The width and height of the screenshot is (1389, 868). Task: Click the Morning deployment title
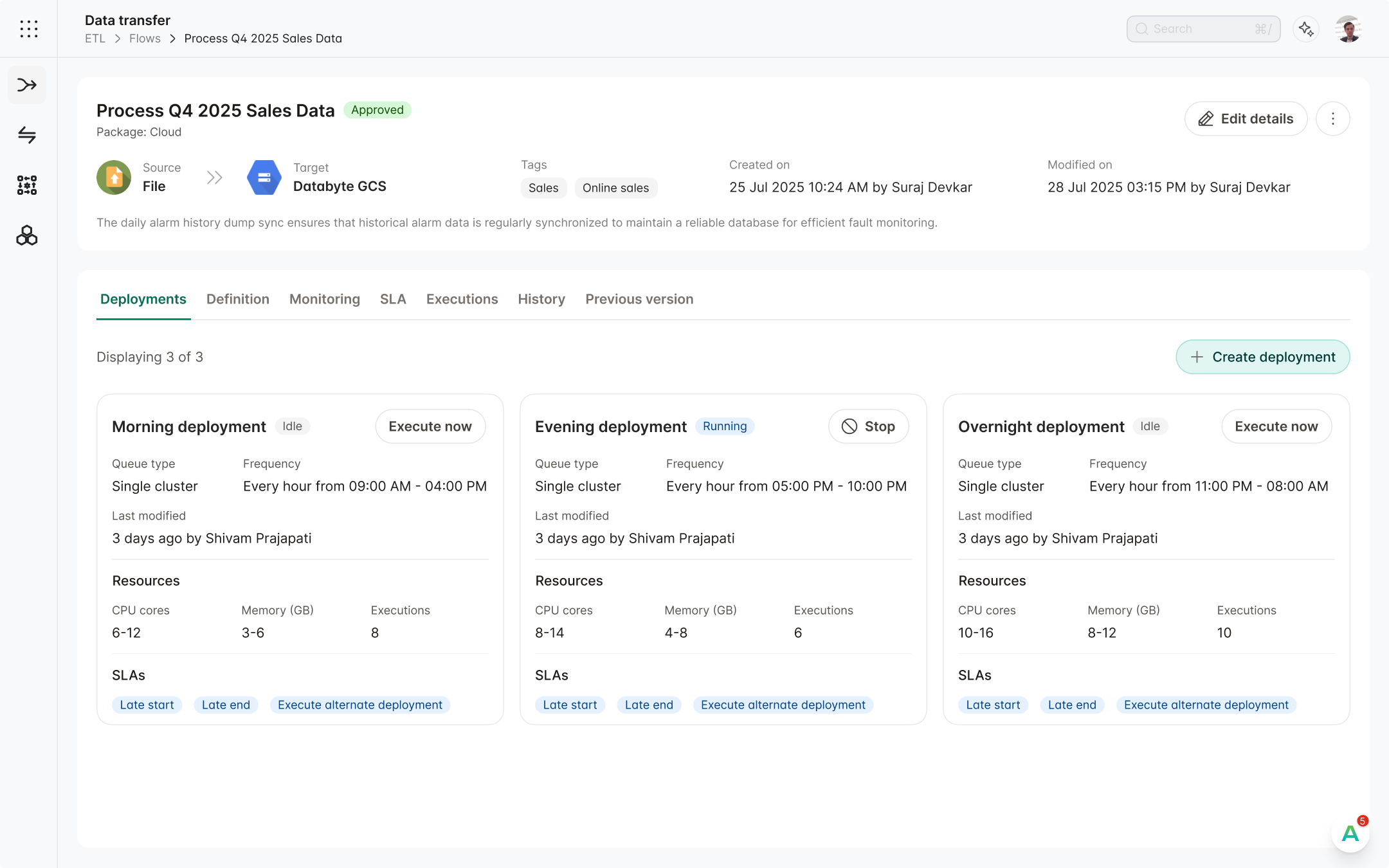189,427
